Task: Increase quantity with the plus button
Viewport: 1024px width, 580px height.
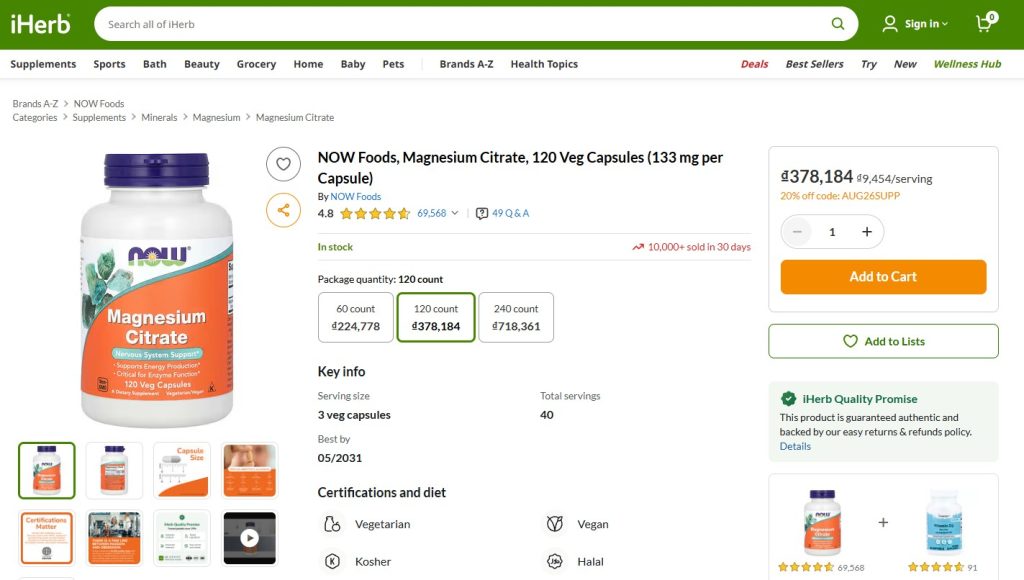Action: point(867,232)
